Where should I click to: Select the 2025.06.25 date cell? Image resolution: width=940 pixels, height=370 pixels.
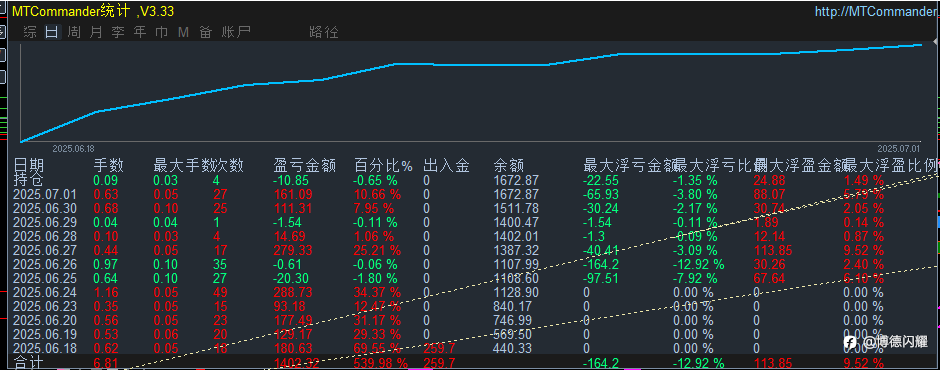tap(45, 278)
